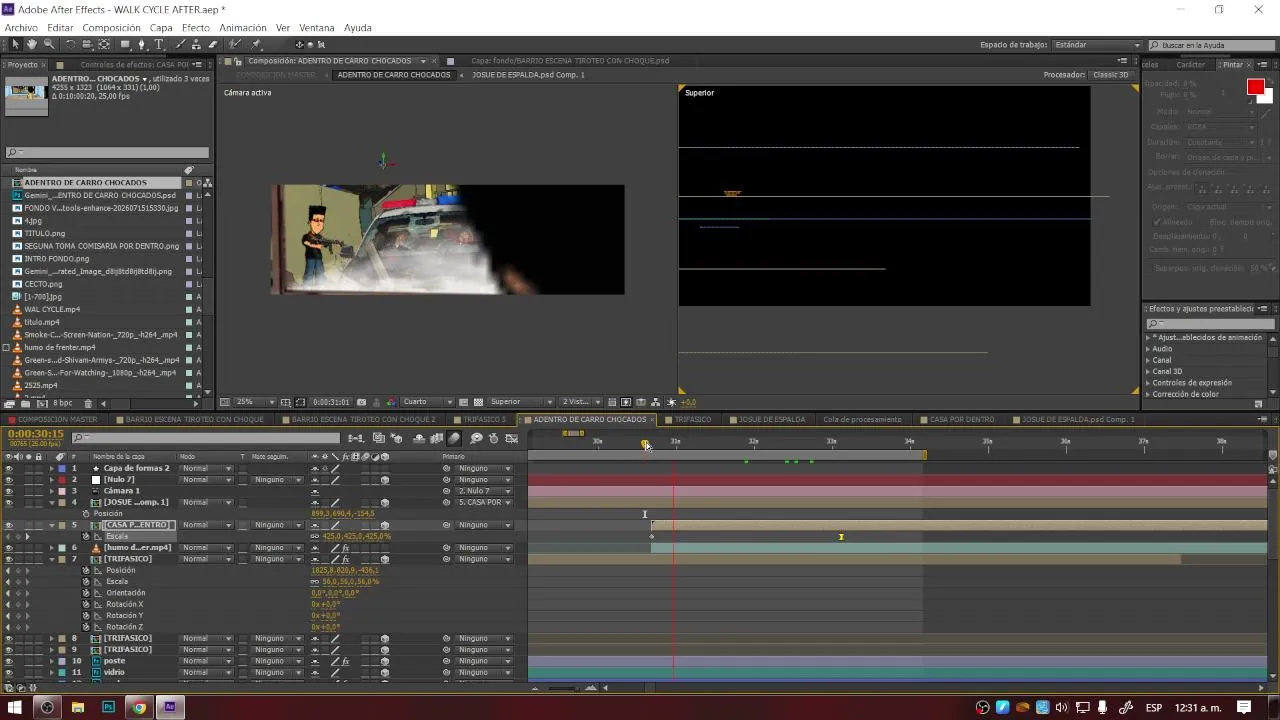Open Chrome from the taskbar
This screenshot has height=720, width=1280.
point(139,707)
